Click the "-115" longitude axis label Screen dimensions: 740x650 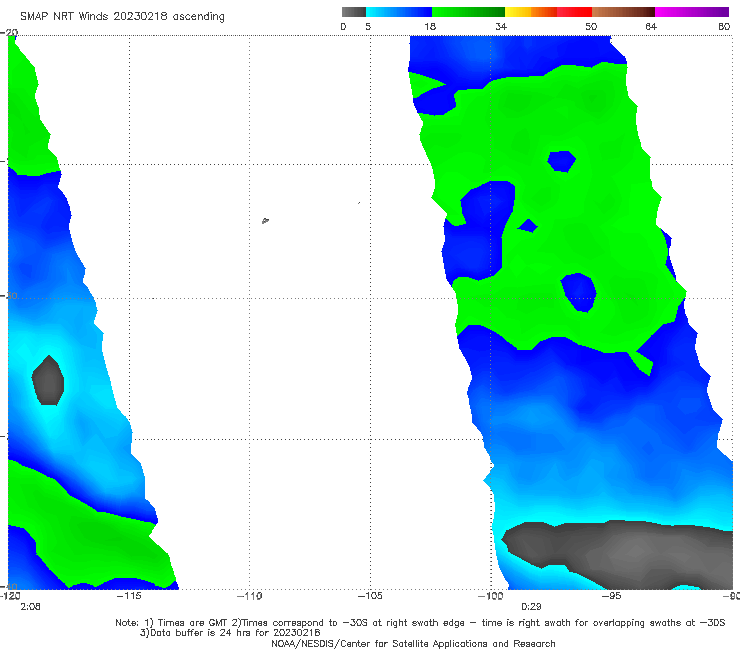(x=129, y=596)
